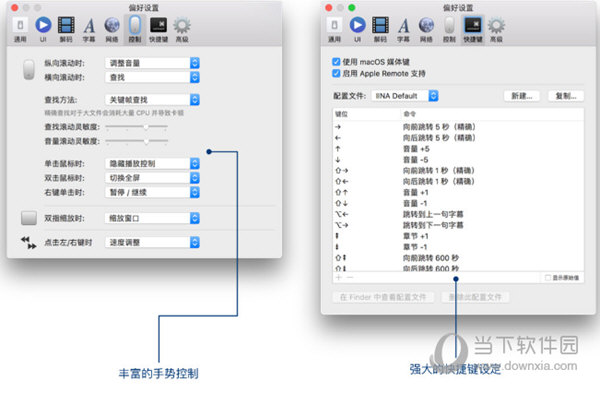The height and width of the screenshot is (393, 600).
Task: Toggle 启用 Apple Remote 支持 checkbox
Action: pyautogui.click(x=336, y=73)
